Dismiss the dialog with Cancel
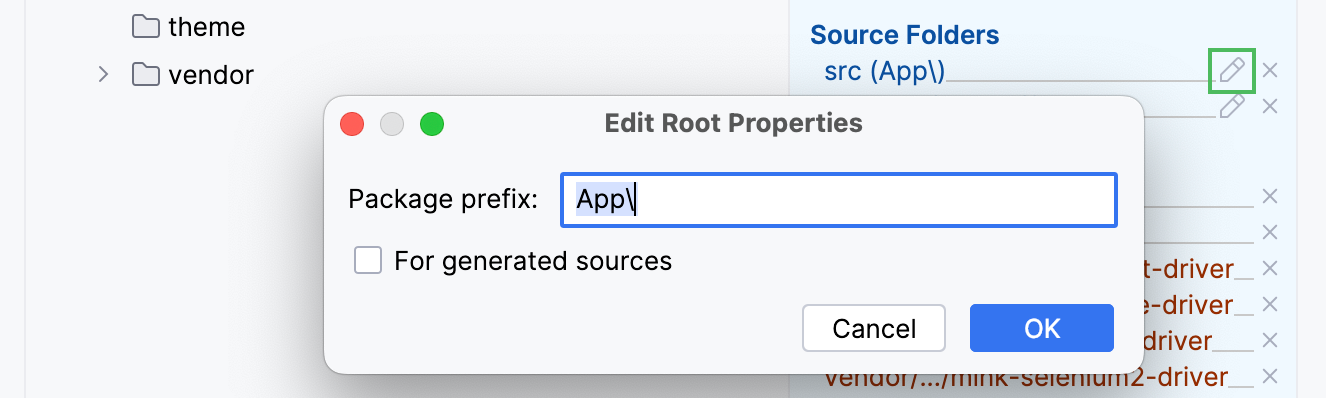This screenshot has width=1326, height=398. (x=874, y=328)
